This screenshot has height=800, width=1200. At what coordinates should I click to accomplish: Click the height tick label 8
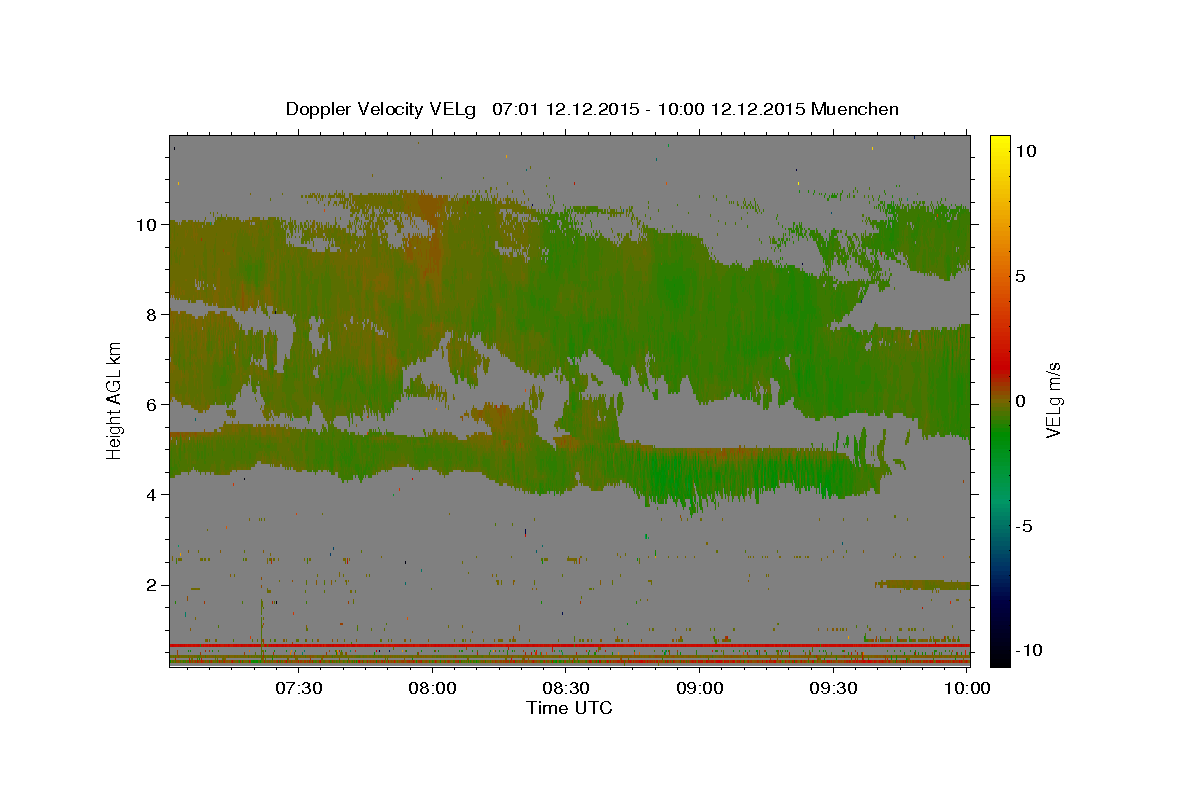point(153,314)
